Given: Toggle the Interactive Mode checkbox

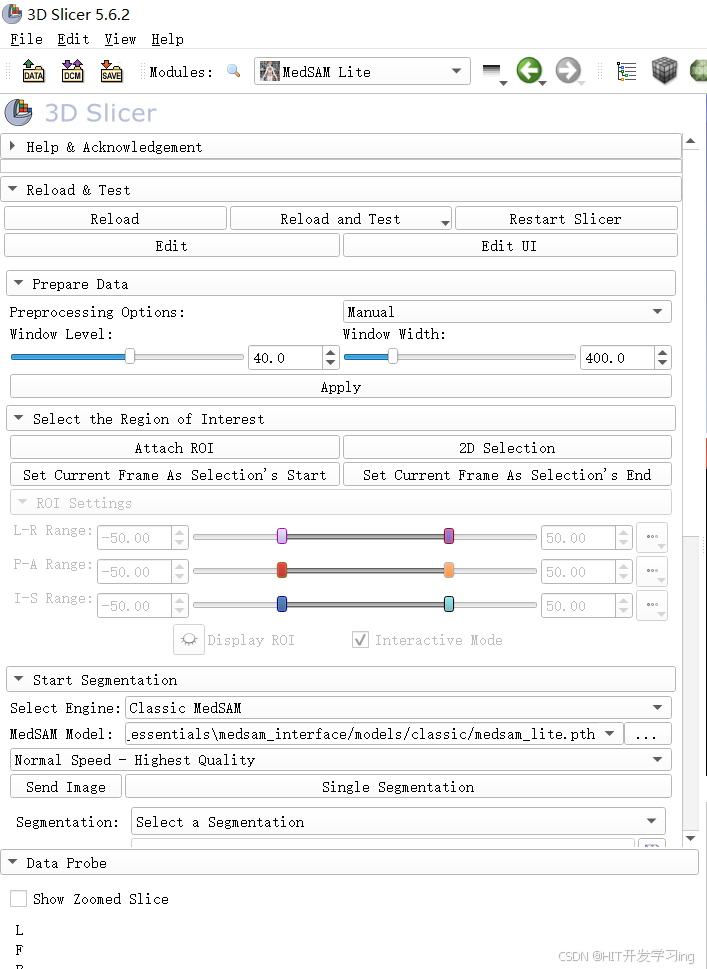Looking at the screenshot, I should 360,640.
